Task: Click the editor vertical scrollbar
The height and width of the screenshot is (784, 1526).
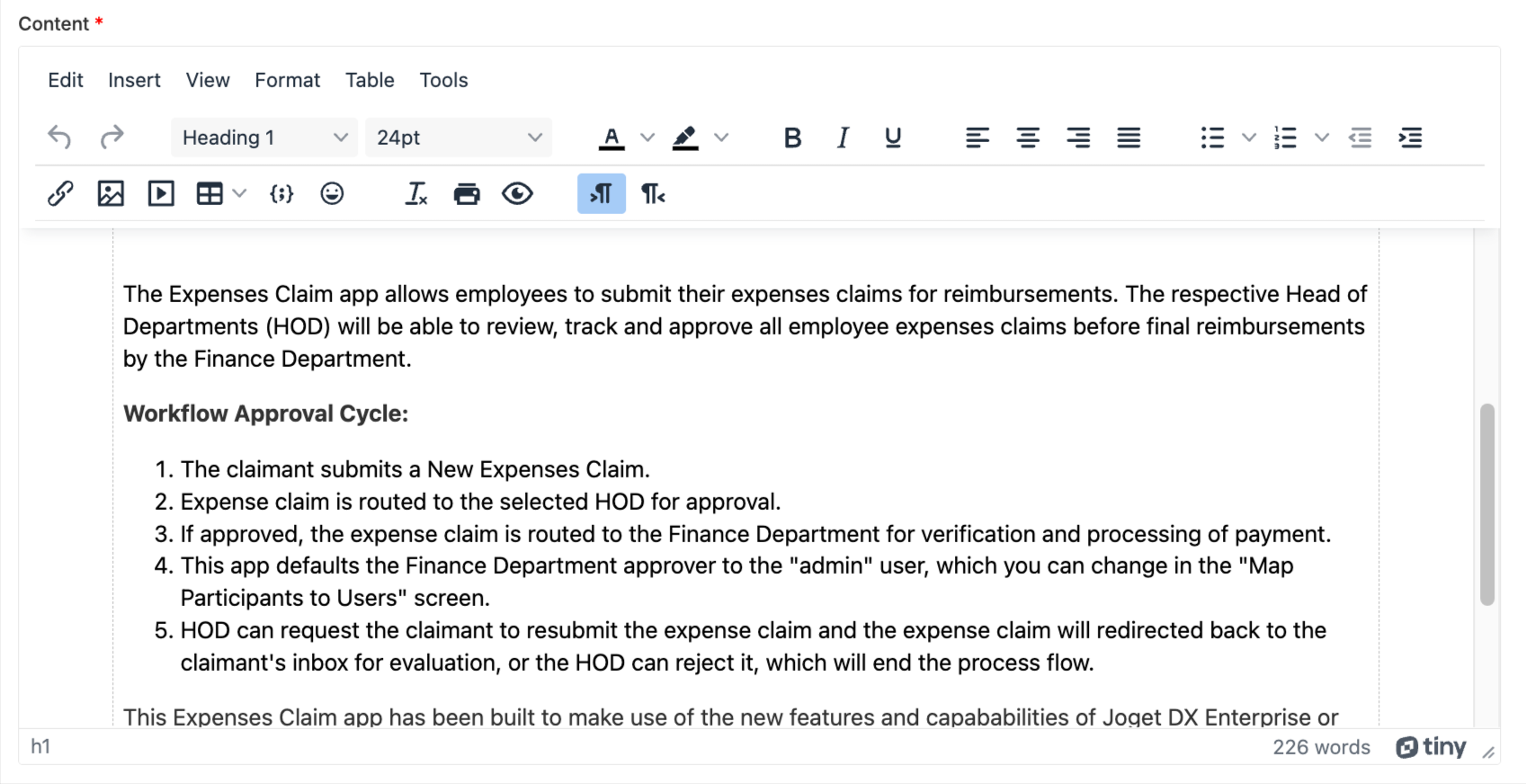Action: click(x=1487, y=503)
